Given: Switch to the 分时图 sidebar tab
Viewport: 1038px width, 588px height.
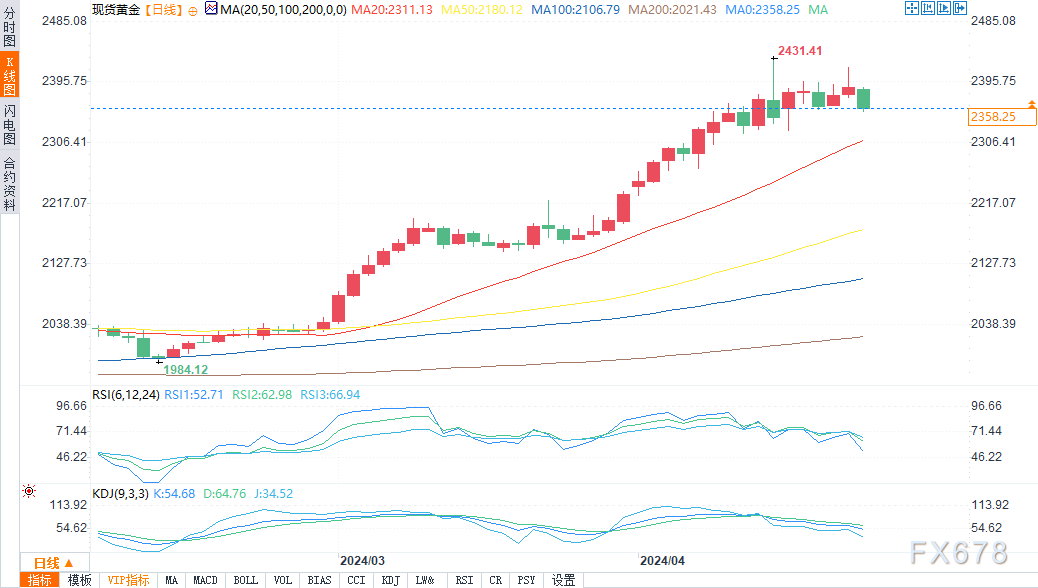Looking at the screenshot, I should 10,29.
